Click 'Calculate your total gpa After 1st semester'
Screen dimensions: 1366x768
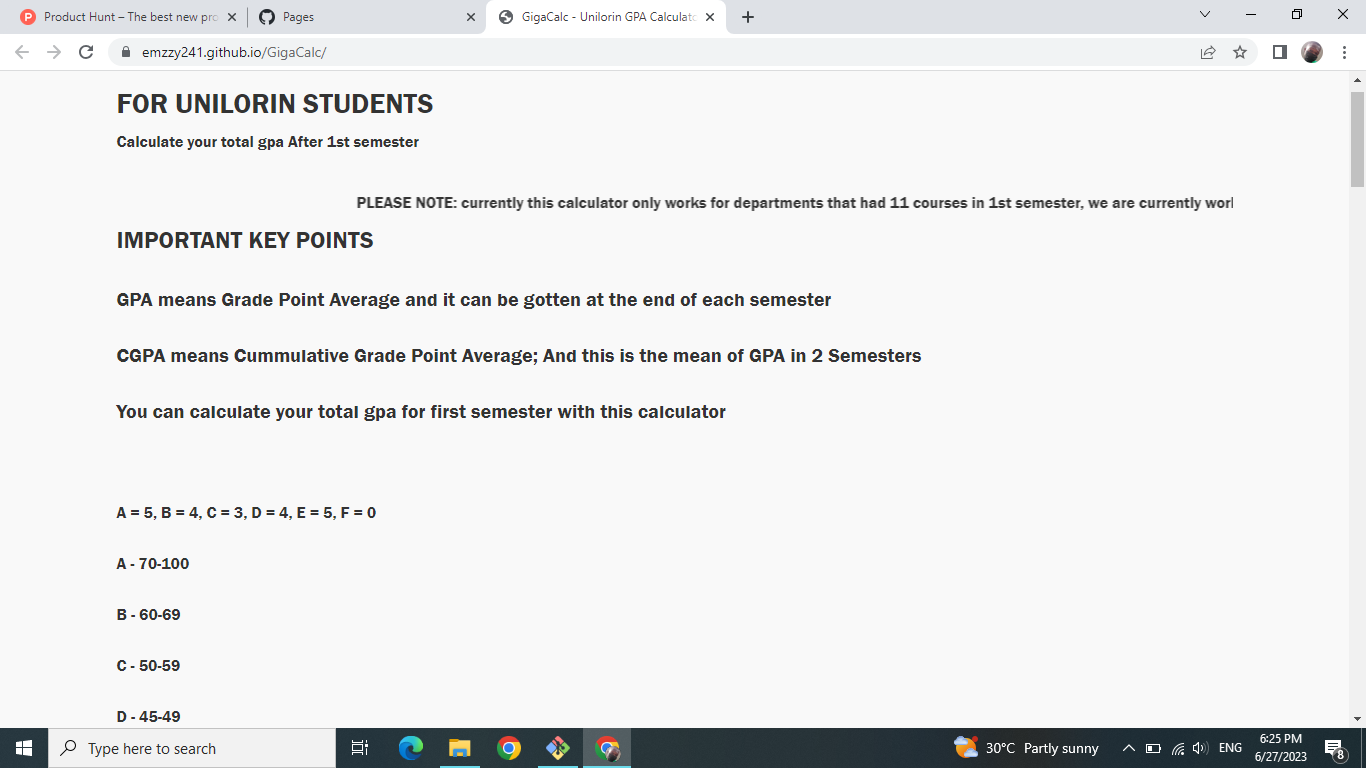(x=268, y=142)
